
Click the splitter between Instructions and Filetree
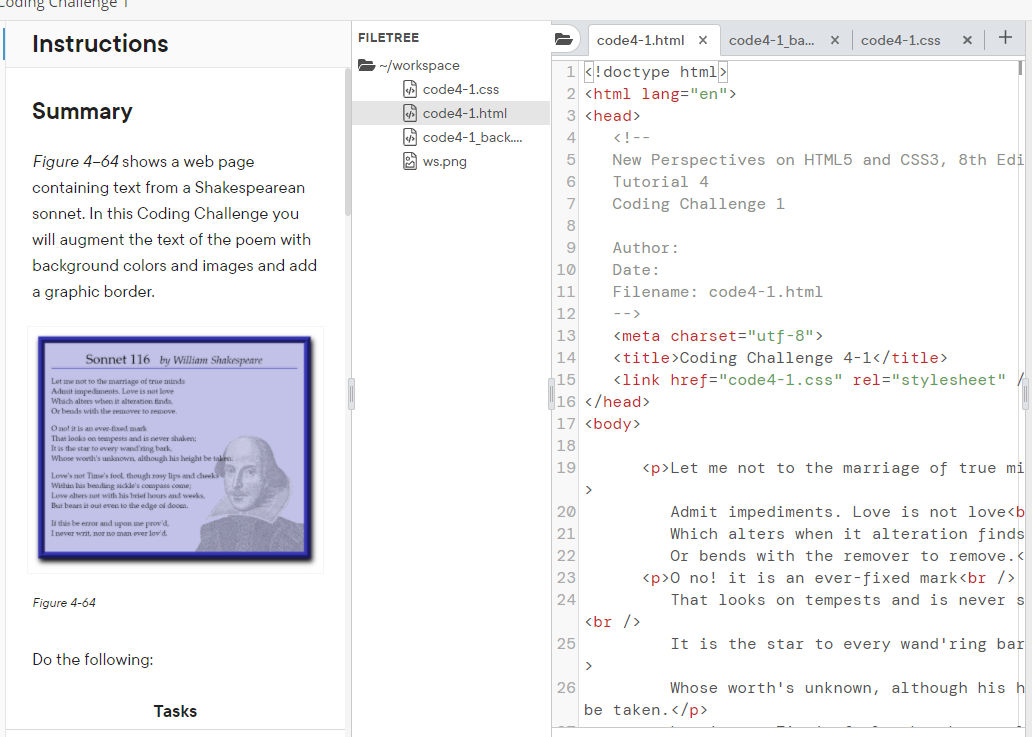click(x=351, y=394)
